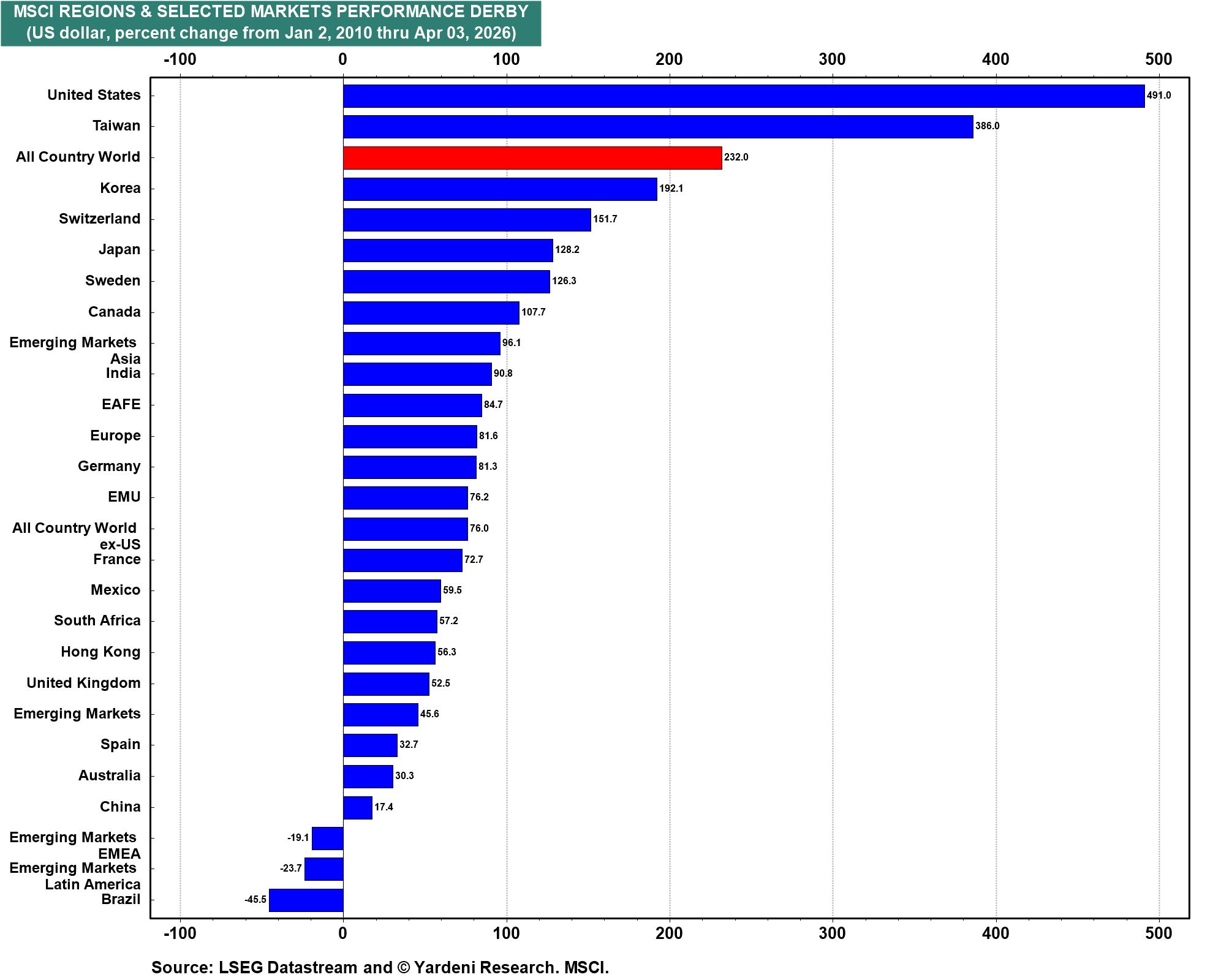Click the United Kingdom label

tap(83, 683)
